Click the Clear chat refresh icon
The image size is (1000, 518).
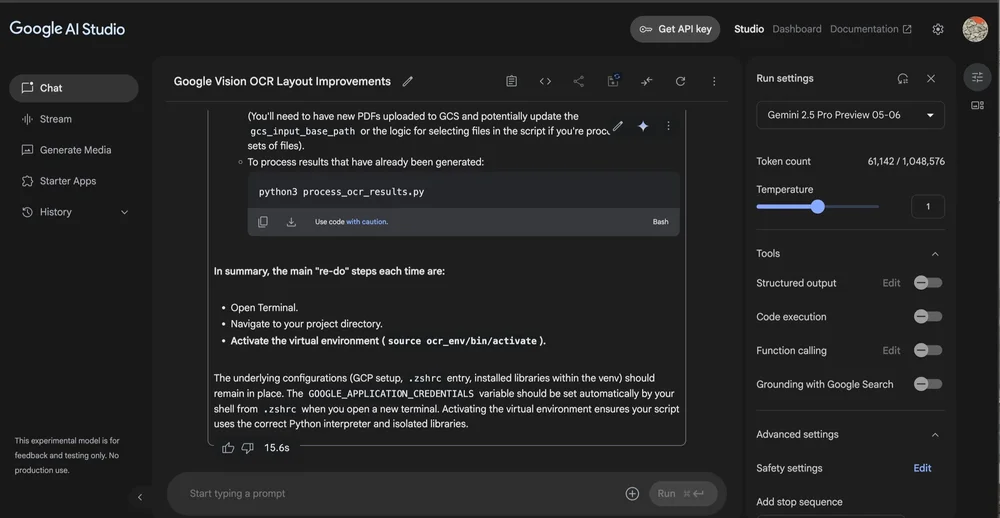coord(681,81)
